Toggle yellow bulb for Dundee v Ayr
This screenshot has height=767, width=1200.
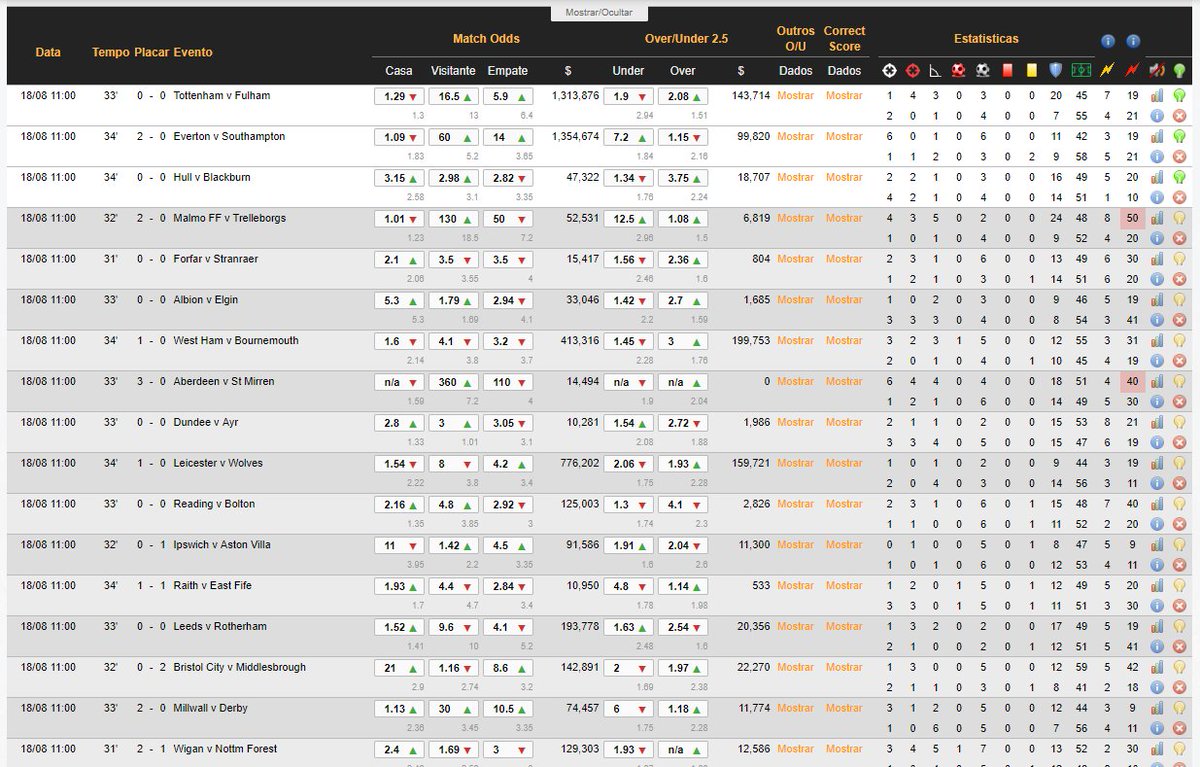point(1179,422)
